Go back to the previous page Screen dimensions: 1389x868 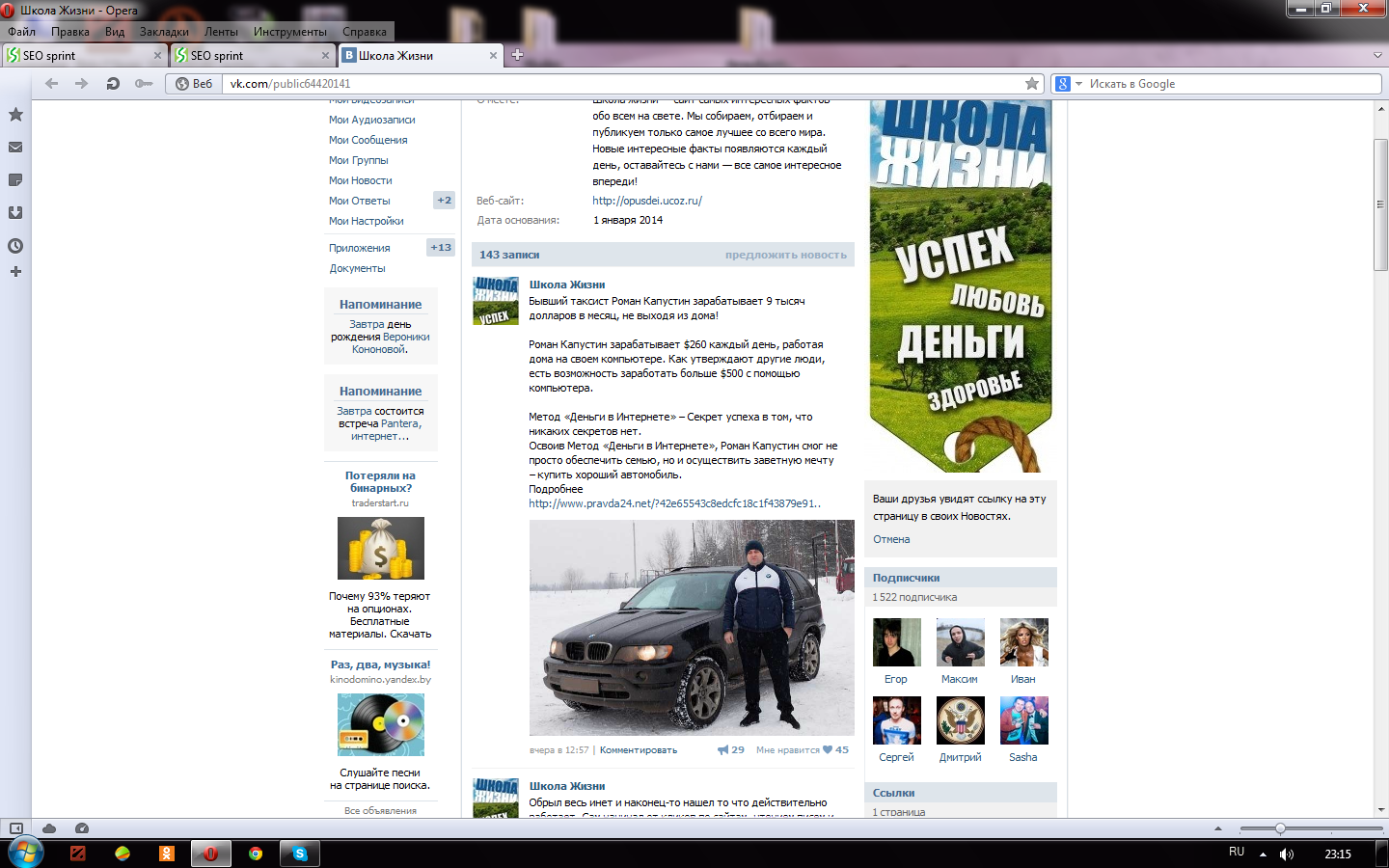(x=52, y=84)
